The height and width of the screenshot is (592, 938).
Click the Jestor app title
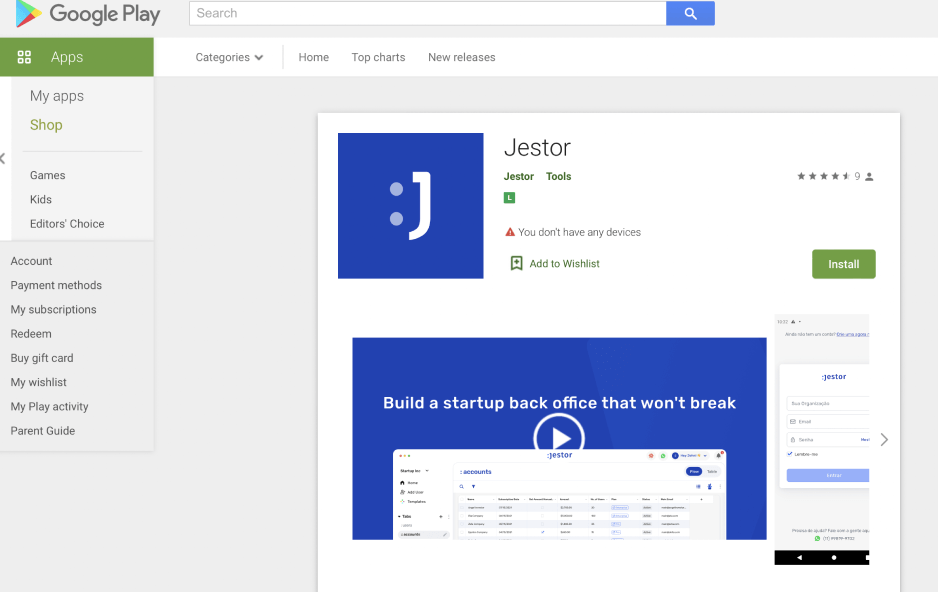pos(537,148)
